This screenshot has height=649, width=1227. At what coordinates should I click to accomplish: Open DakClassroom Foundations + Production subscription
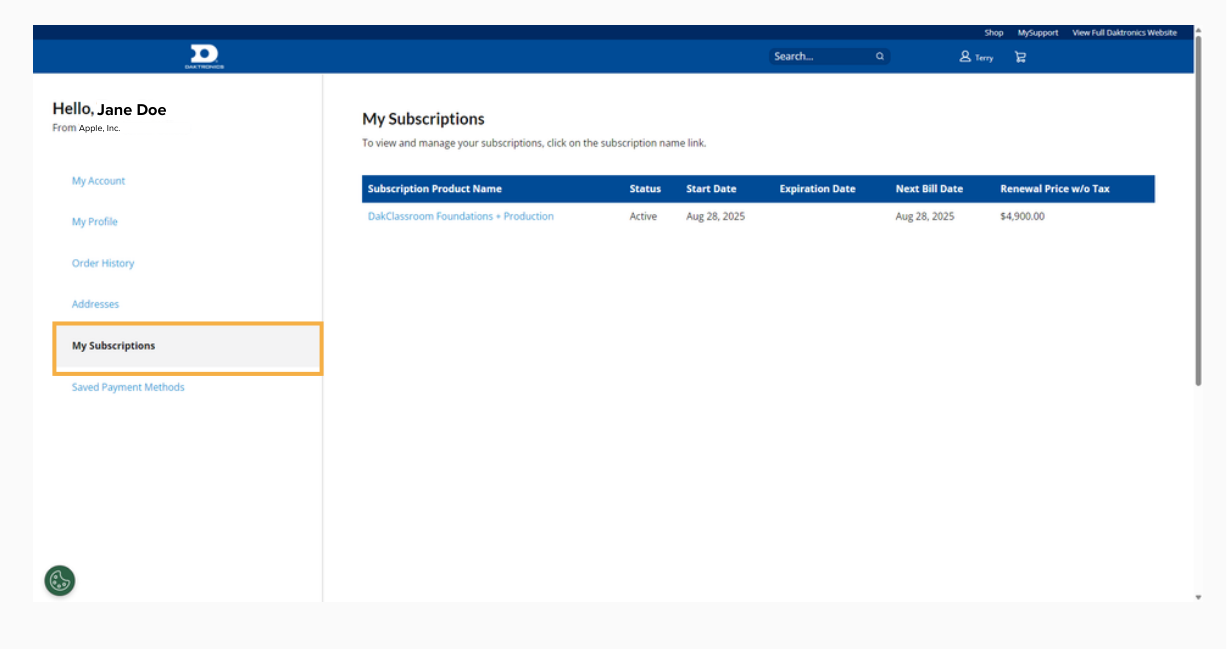[460, 216]
